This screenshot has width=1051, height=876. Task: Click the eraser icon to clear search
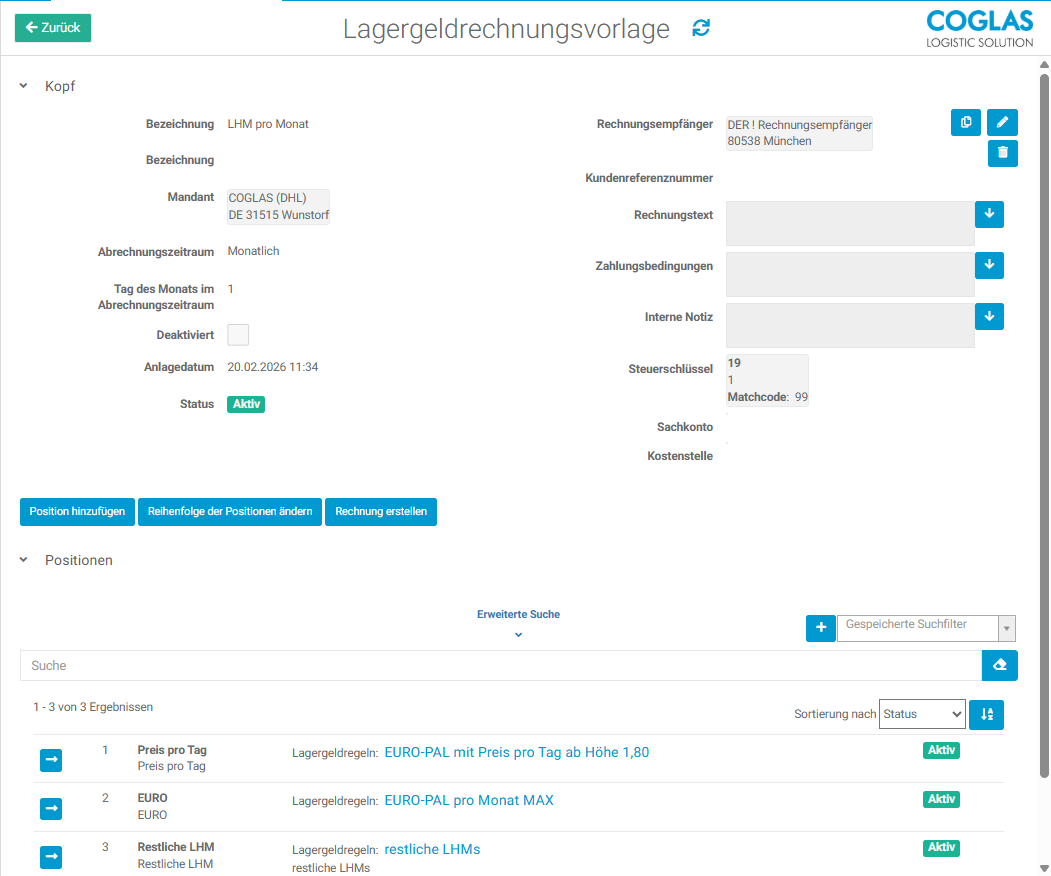click(999, 666)
